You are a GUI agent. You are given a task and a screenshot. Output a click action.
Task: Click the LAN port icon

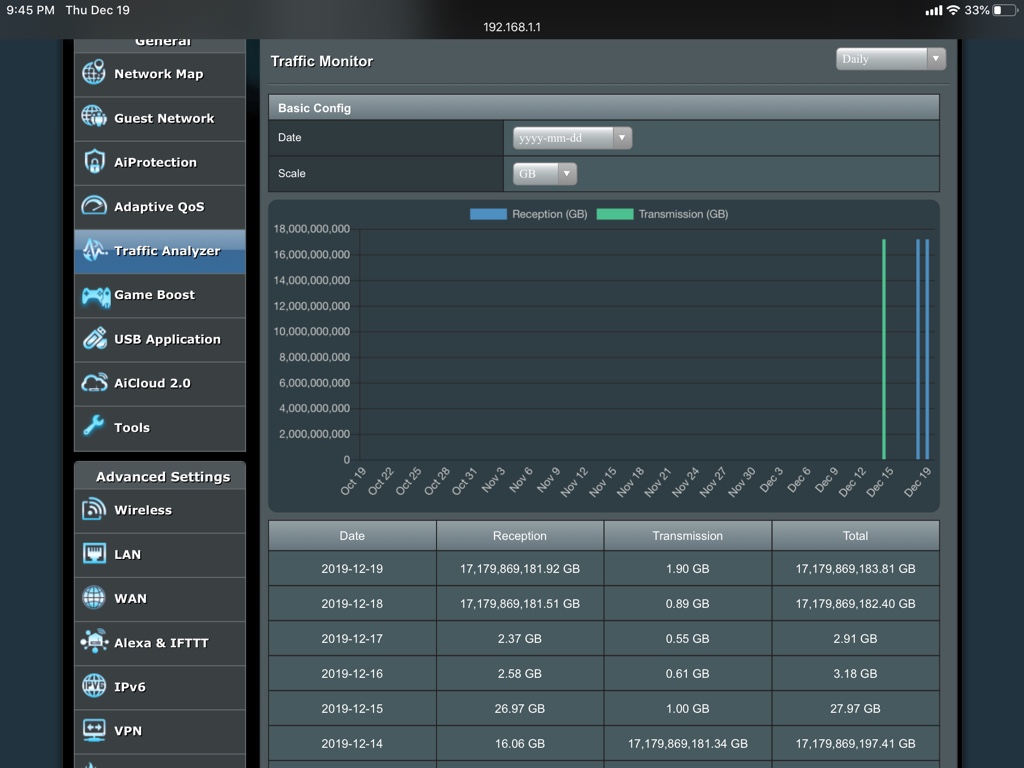coord(94,554)
